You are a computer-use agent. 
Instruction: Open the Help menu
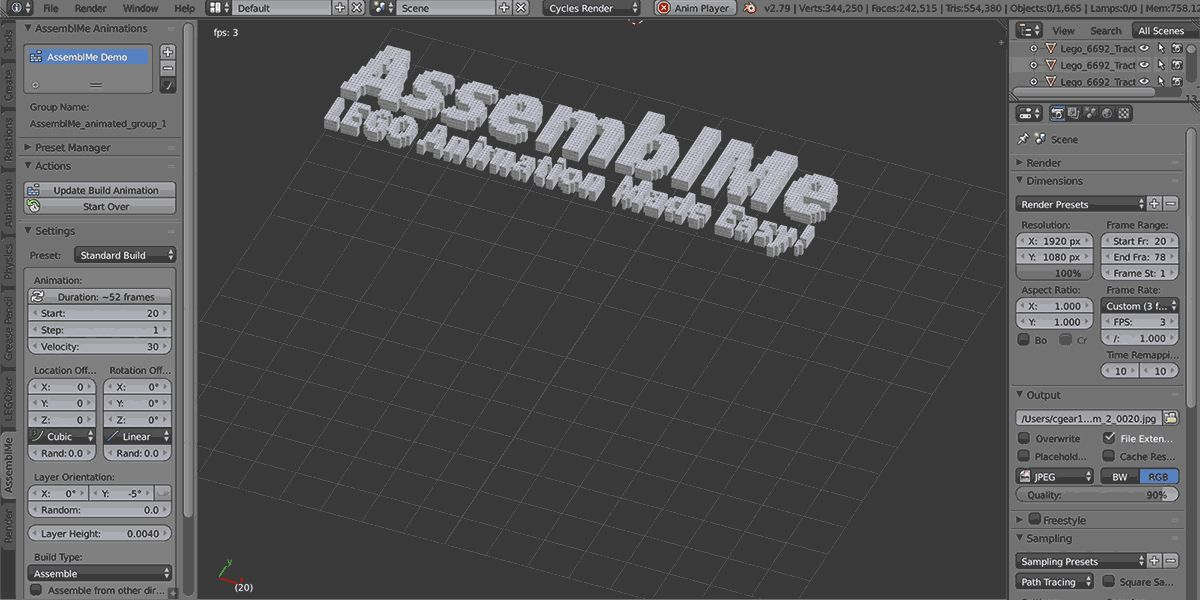tap(185, 8)
